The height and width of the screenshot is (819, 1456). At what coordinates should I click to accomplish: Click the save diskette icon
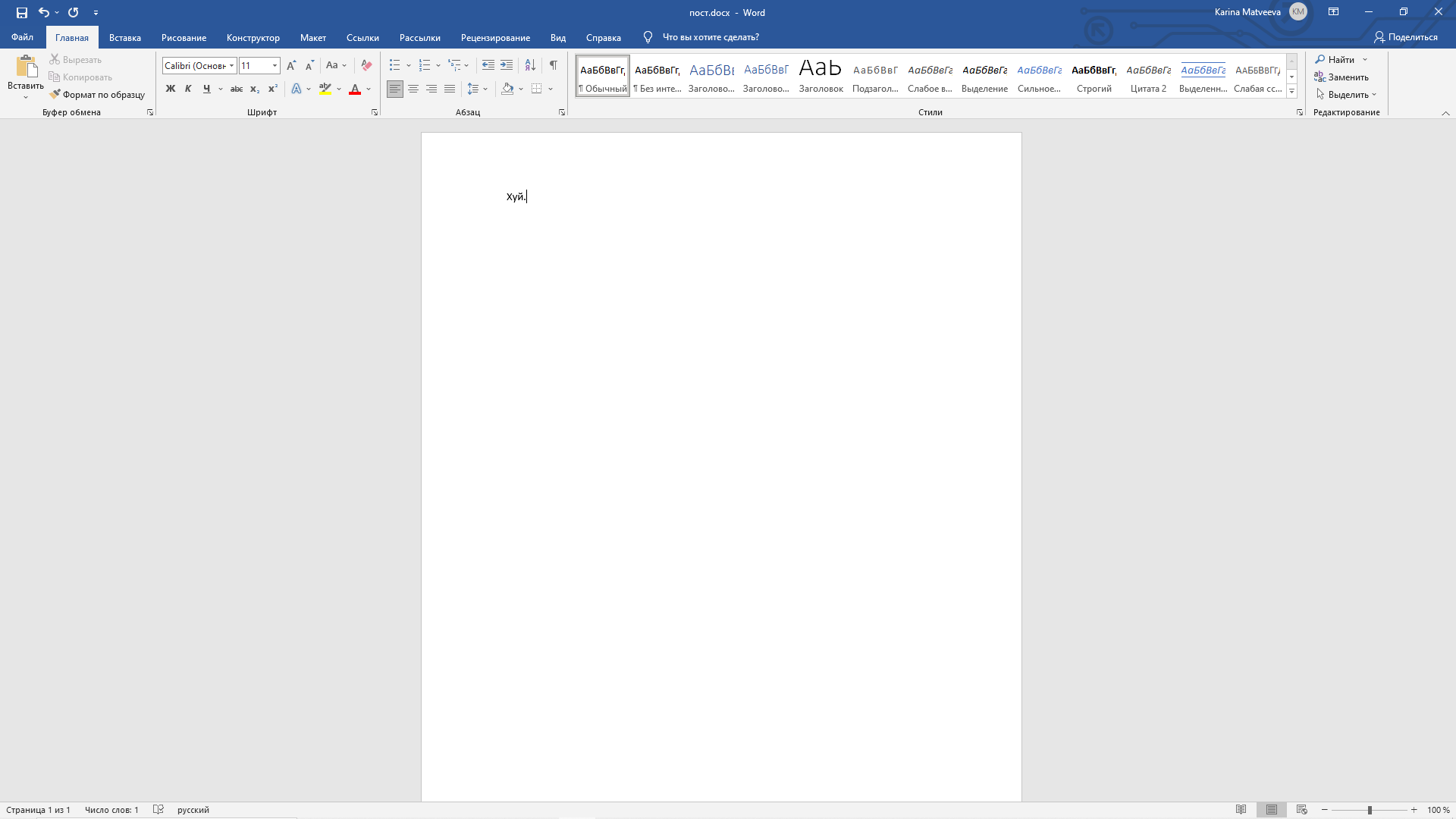pyautogui.click(x=21, y=12)
